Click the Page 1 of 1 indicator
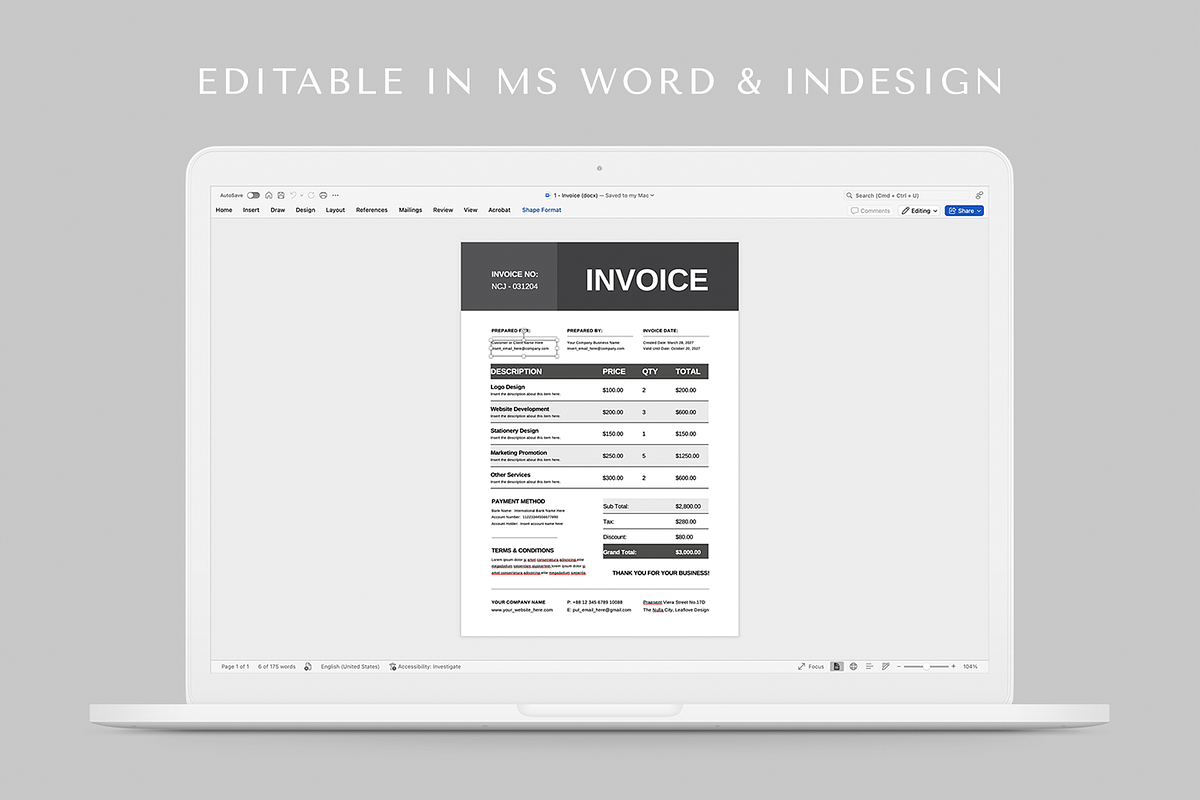Image resolution: width=1200 pixels, height=800 pixels. click(235, 666)
